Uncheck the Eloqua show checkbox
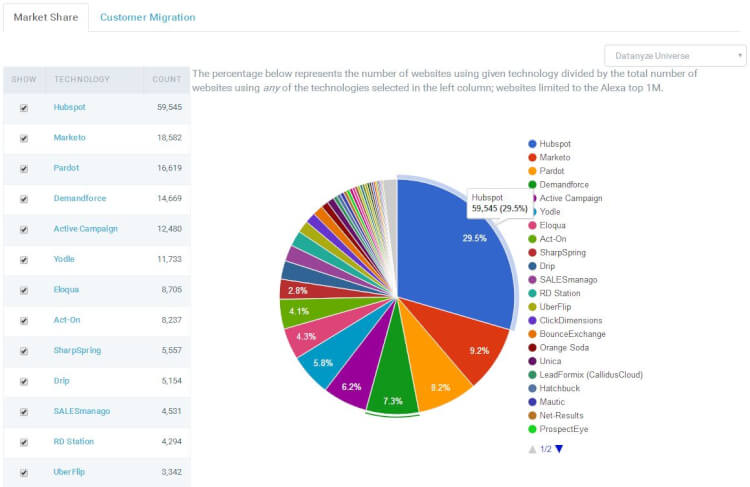Screen dimensions: 750x487 point(24,290)
